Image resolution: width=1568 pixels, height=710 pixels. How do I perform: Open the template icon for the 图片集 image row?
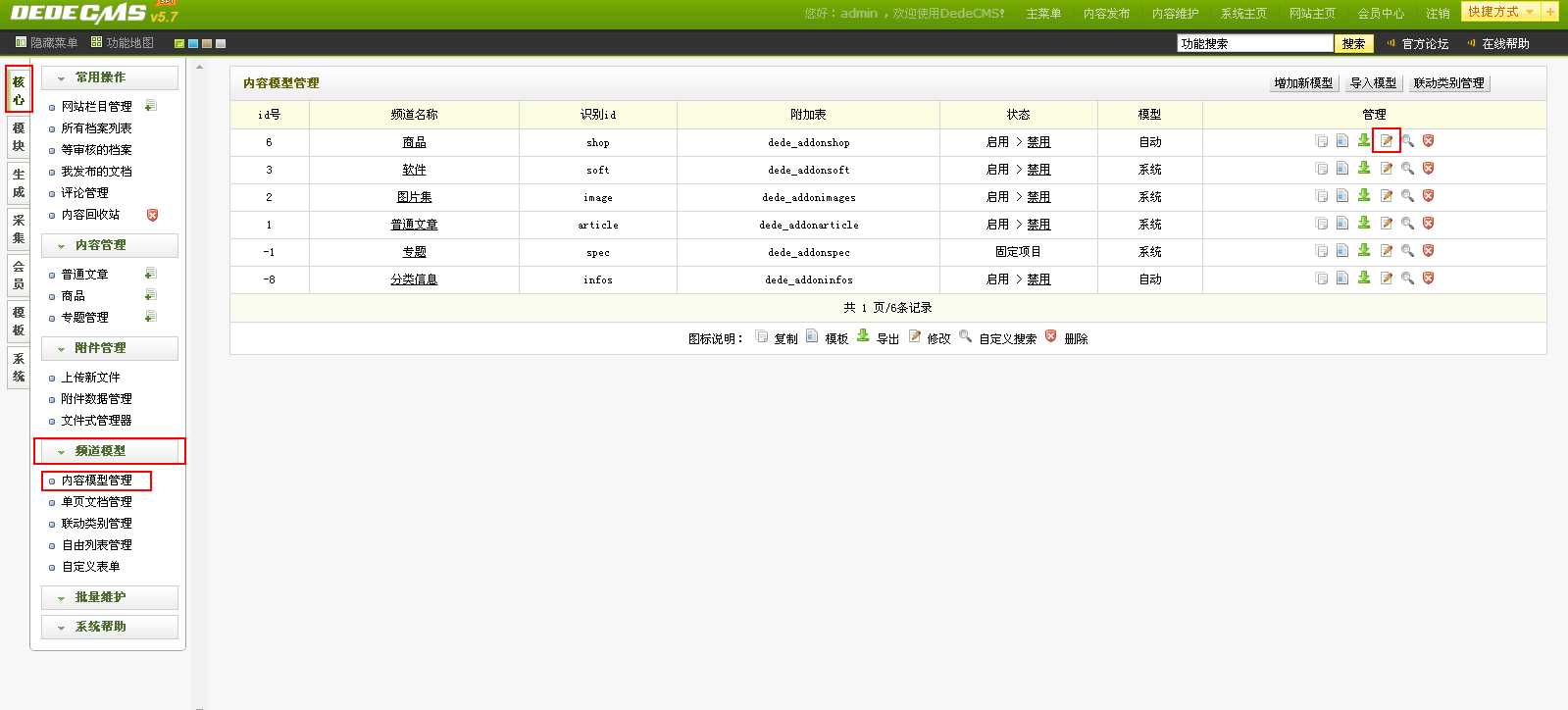[1341, 196]
